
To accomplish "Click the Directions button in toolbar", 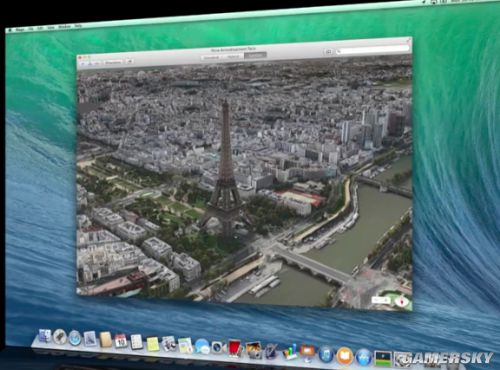I will 113,62.
